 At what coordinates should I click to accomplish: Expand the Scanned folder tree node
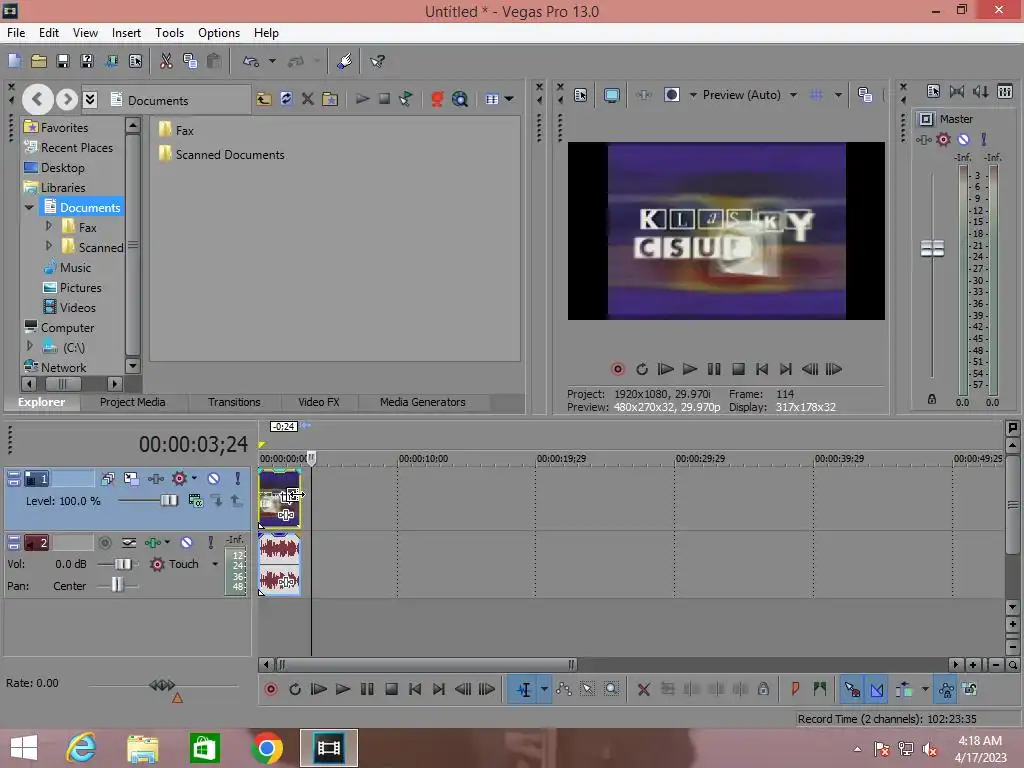(x=48, y=246)
